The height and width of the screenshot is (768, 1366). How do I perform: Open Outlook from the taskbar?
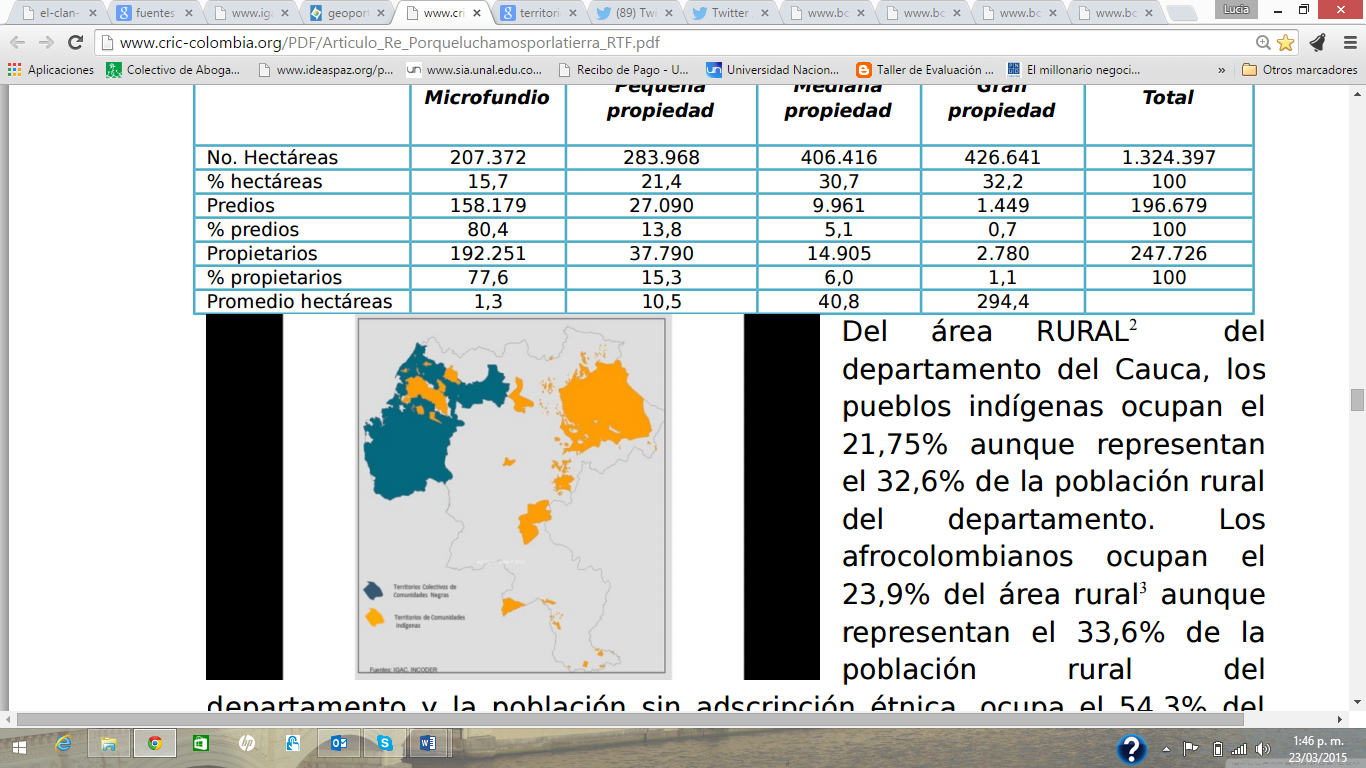coord(340,744)
